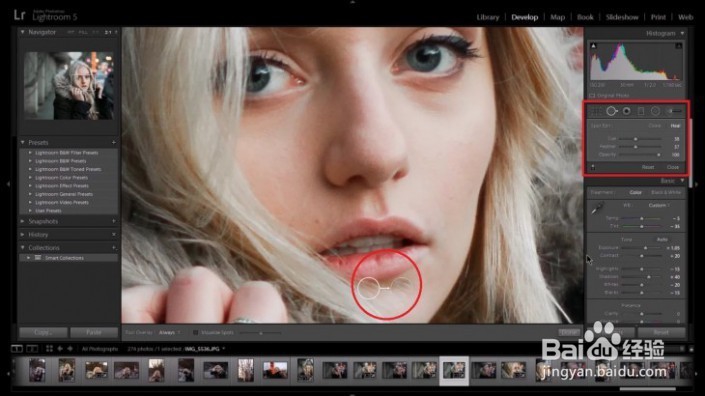705x396 pixels.
Task: Add a snapshot with plus icon
Action: (114, 221)
